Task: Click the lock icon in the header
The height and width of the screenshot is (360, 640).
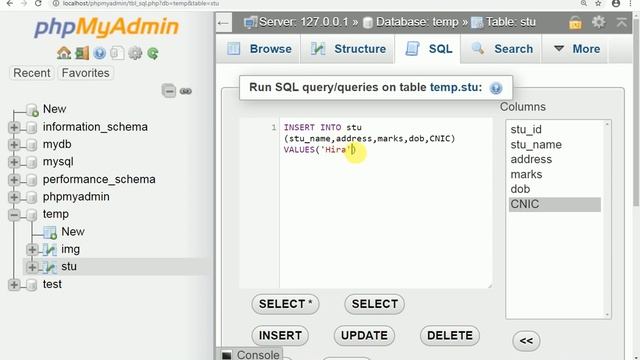Action: 575,22
